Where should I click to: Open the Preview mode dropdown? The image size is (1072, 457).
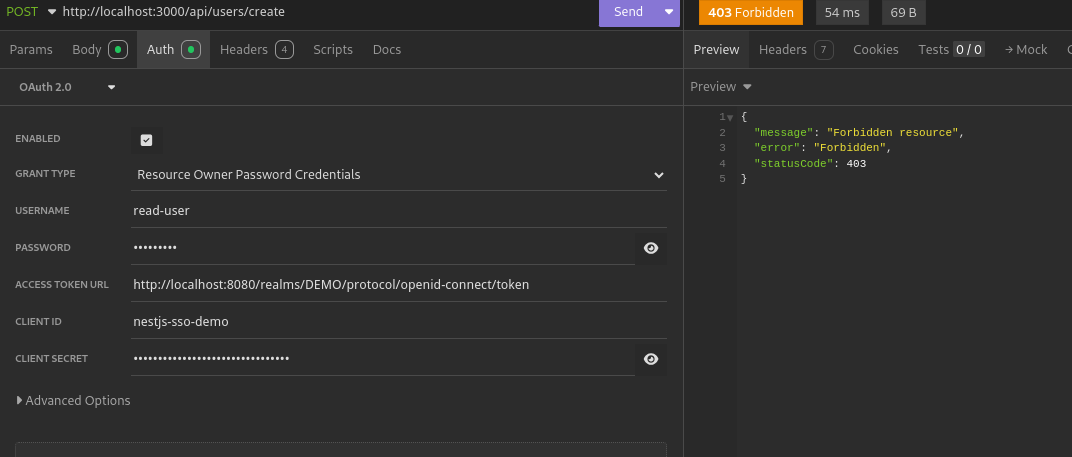coord(721,87)
